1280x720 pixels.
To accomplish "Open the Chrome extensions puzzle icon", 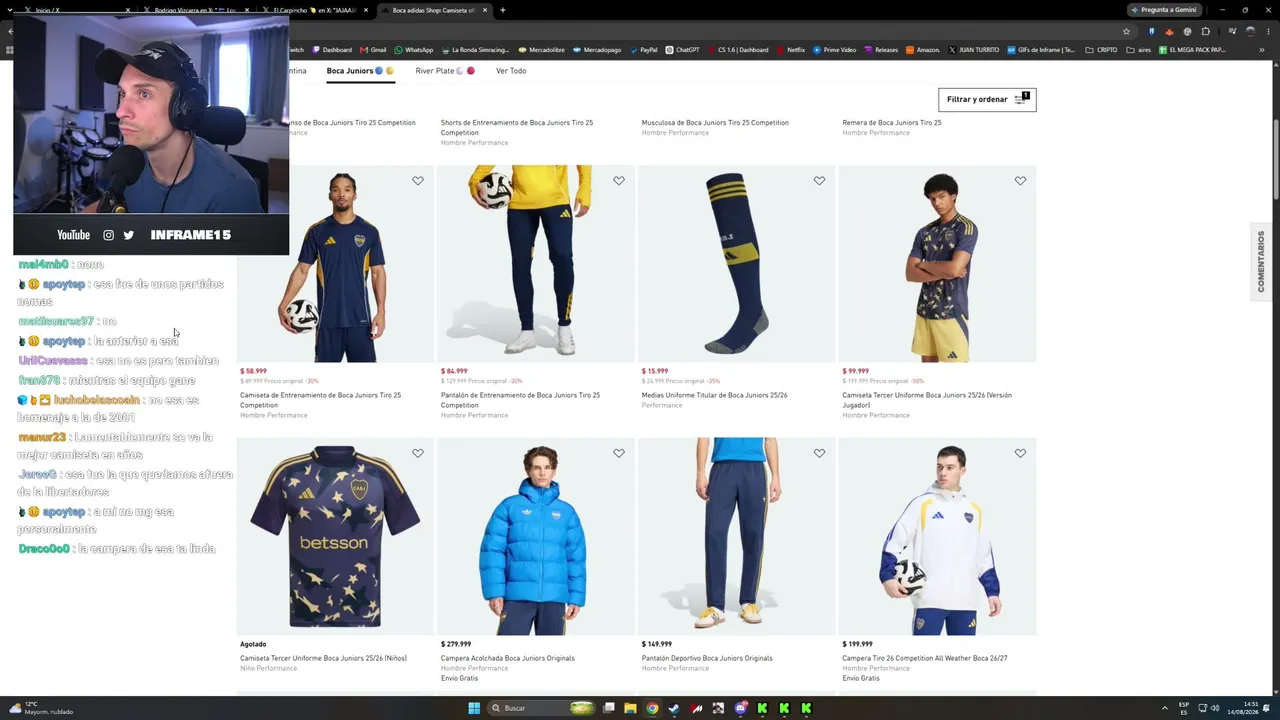I will point(1205,31).
